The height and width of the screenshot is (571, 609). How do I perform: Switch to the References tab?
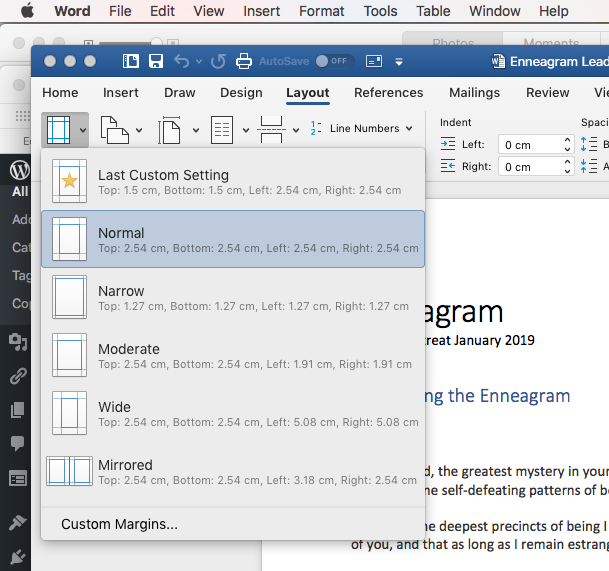tap(388, 93)
